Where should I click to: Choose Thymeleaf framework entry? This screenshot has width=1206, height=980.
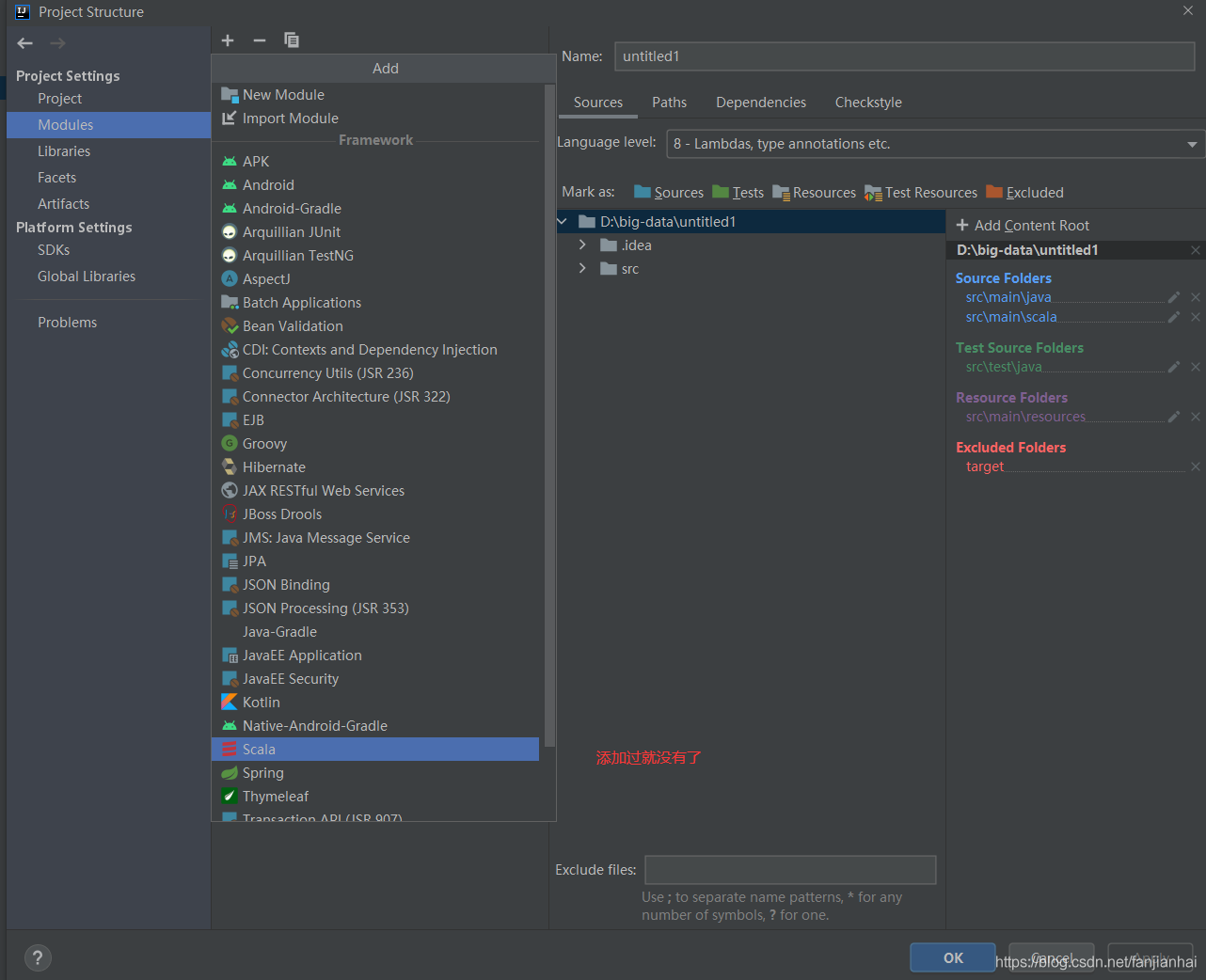375,797
